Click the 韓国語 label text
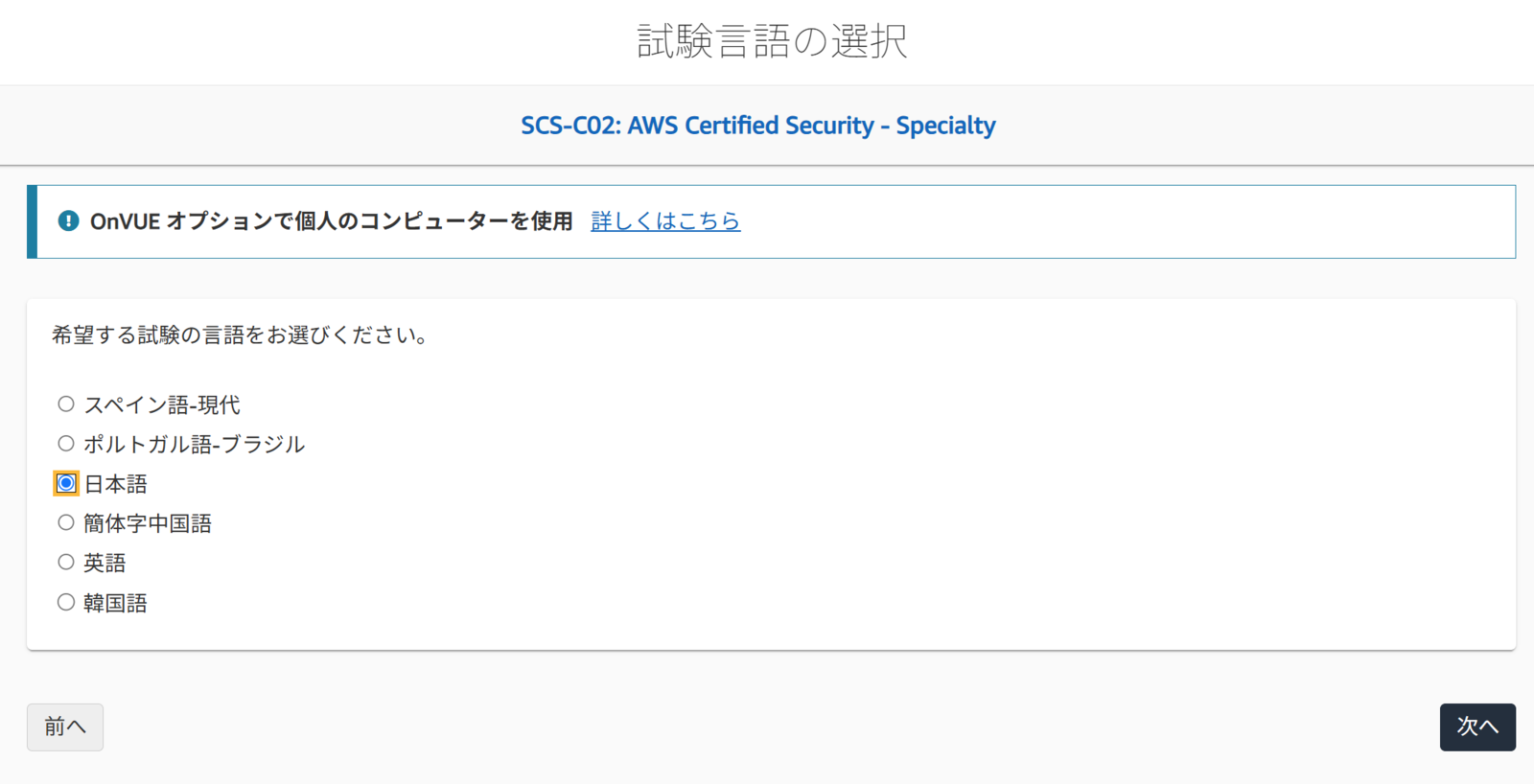 click(x=115, y=603)
